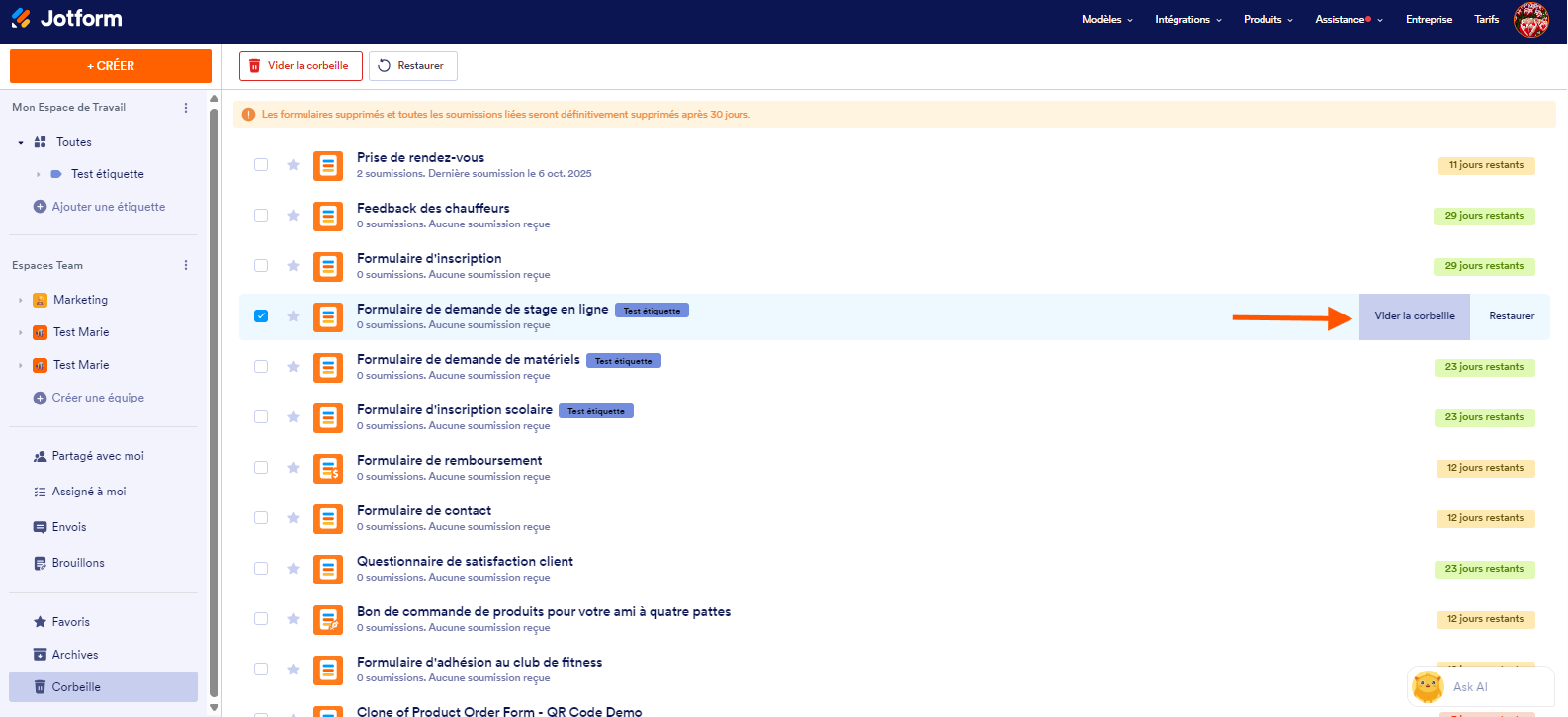The height and width of the screenshot is (717, 1568).
Task: Click the orange warning info icon
Action: coord(249,115)
